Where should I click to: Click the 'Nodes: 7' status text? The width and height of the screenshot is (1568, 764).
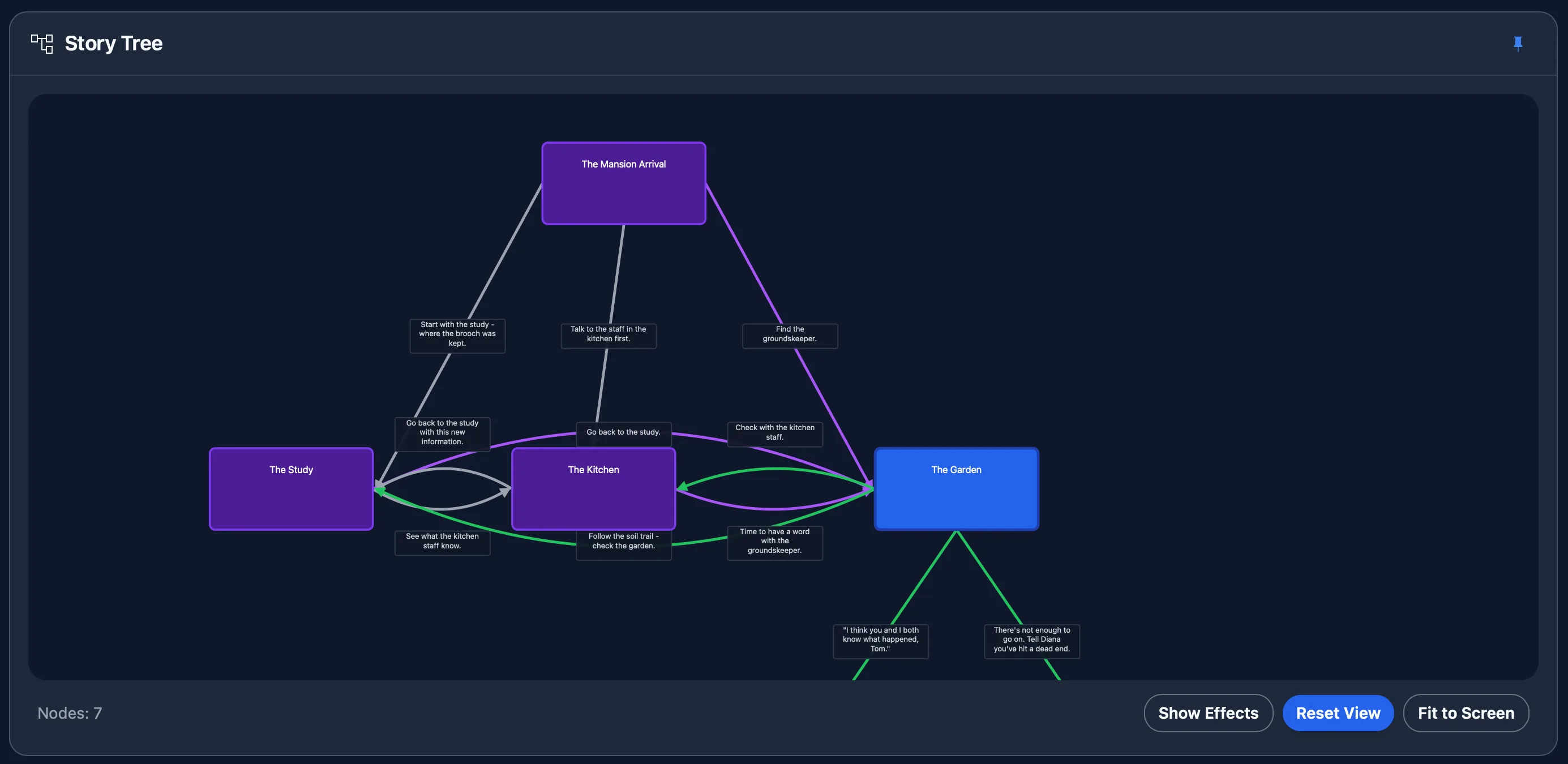pos(70,713)
